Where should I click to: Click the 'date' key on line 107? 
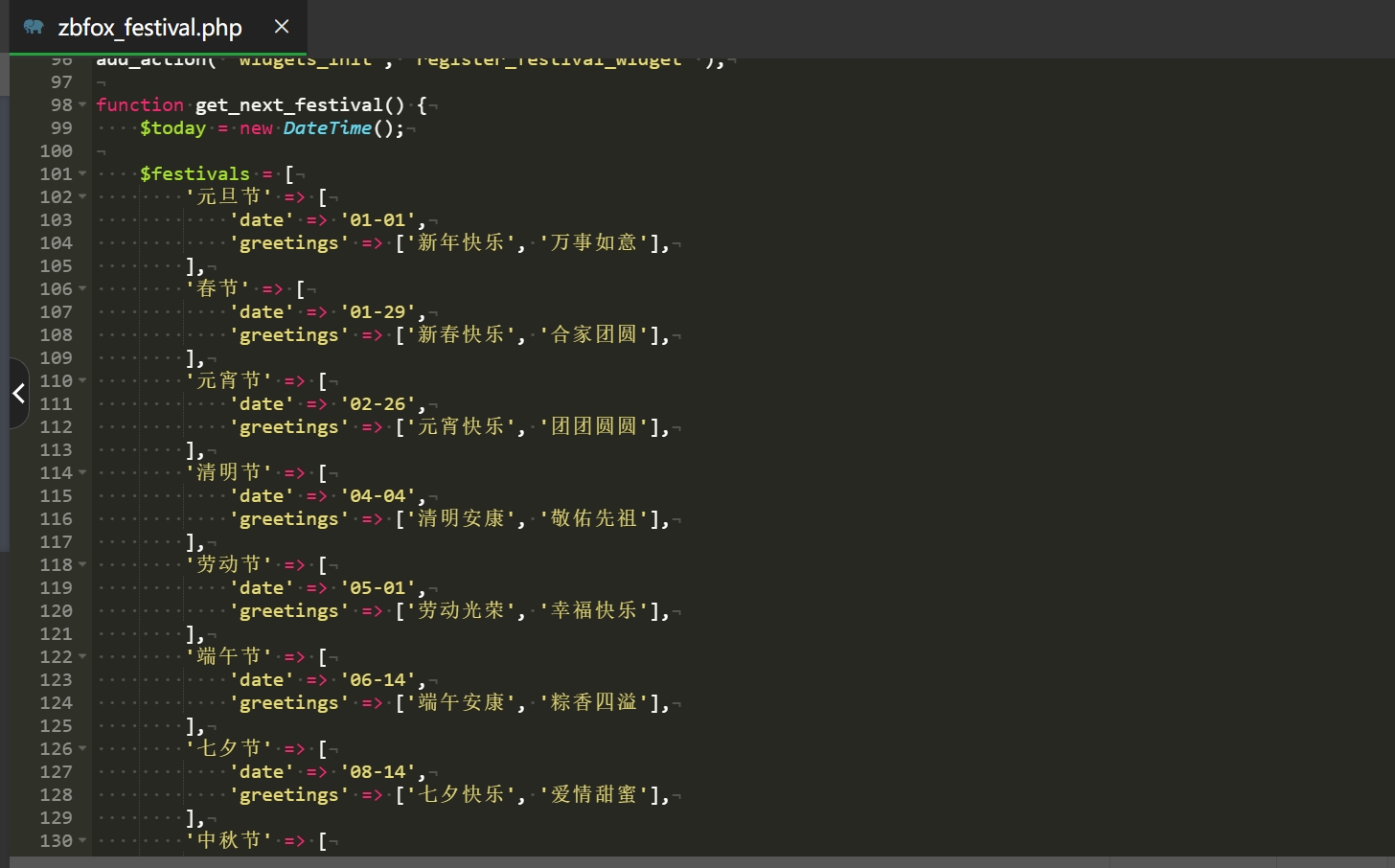point(261,311)
